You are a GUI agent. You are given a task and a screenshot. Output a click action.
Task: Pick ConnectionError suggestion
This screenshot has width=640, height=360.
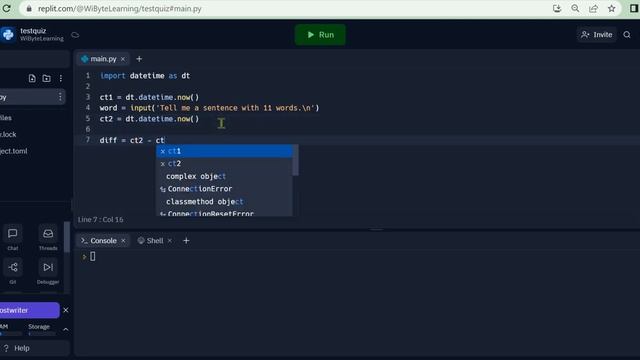point(224,189)
